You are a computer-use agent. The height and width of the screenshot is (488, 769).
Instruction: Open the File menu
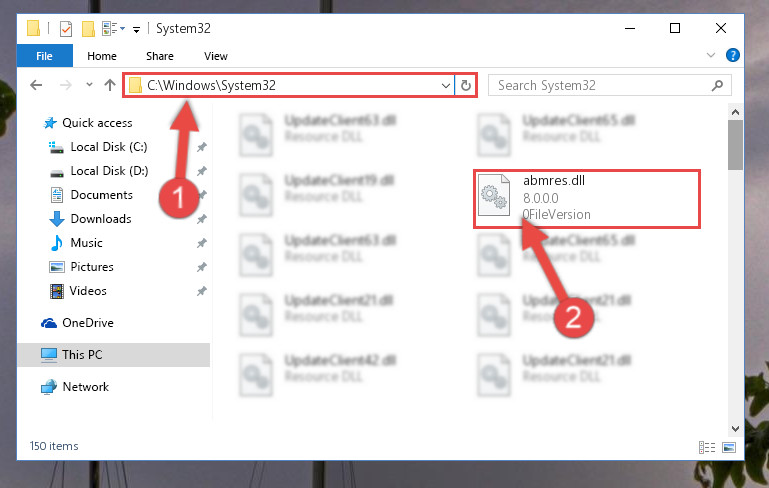pyautogui.click(x=45, y=56)
